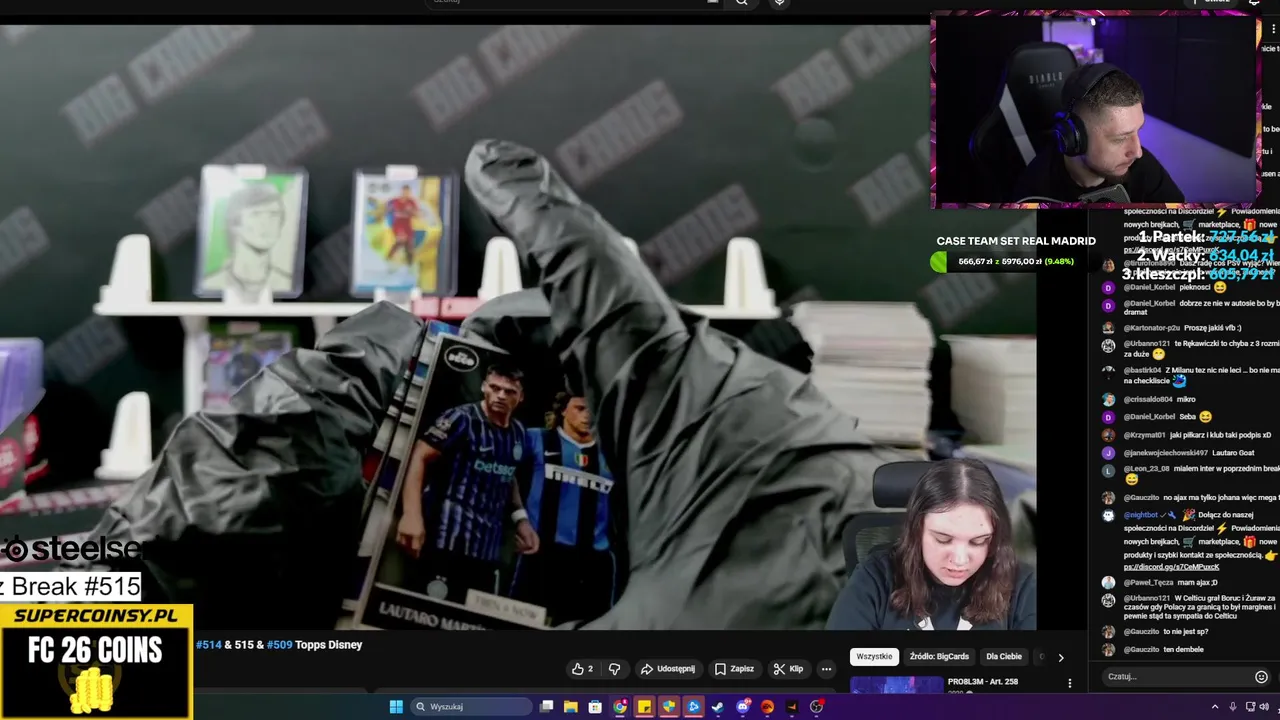
Task: Create a clip with Klip button
Action: tap(788, 669)
